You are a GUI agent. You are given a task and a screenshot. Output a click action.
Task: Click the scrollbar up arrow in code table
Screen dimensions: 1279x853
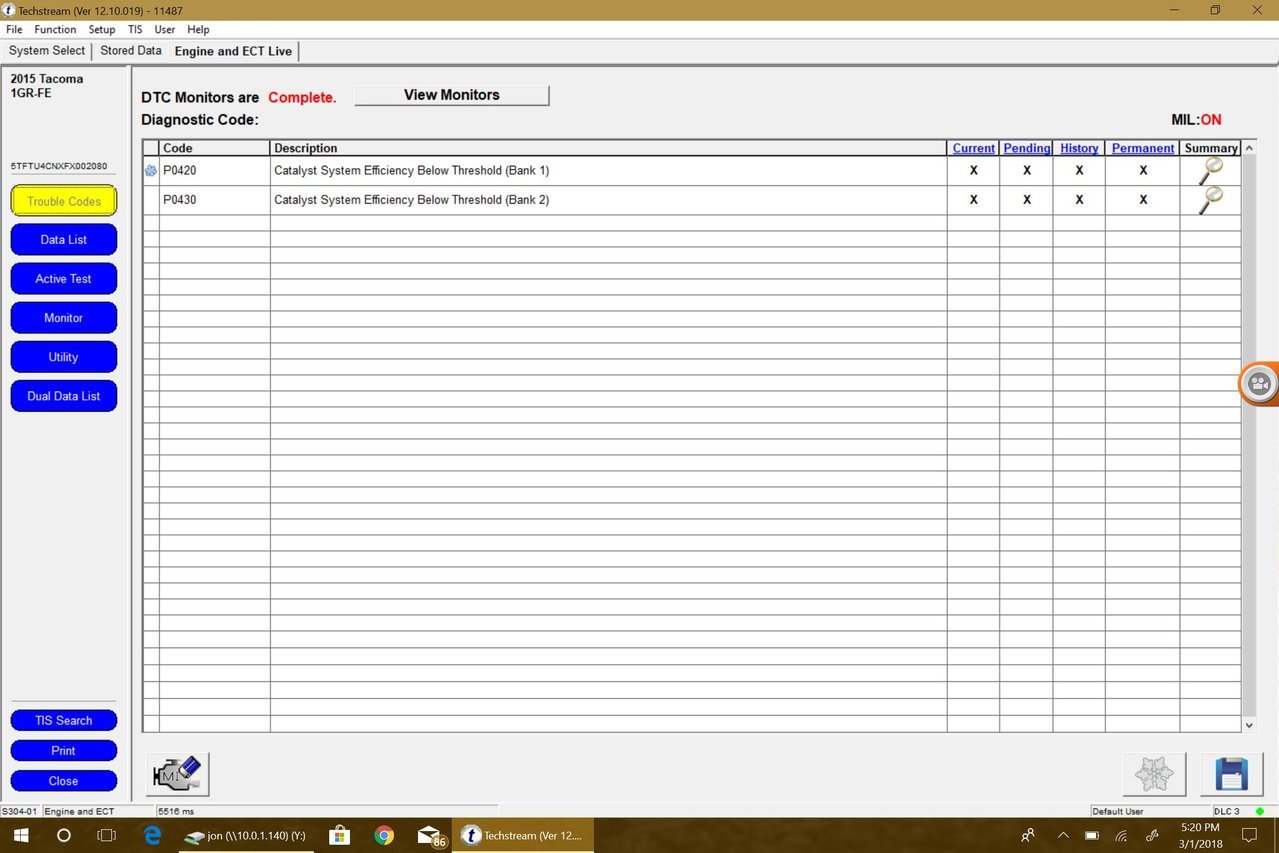pos(1249,148)
